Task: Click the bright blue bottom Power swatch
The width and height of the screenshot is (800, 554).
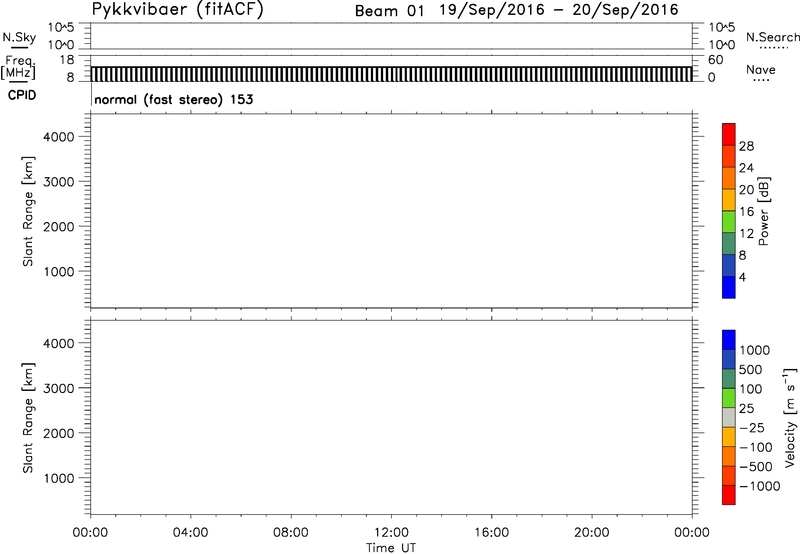Action: click(729, 287)
